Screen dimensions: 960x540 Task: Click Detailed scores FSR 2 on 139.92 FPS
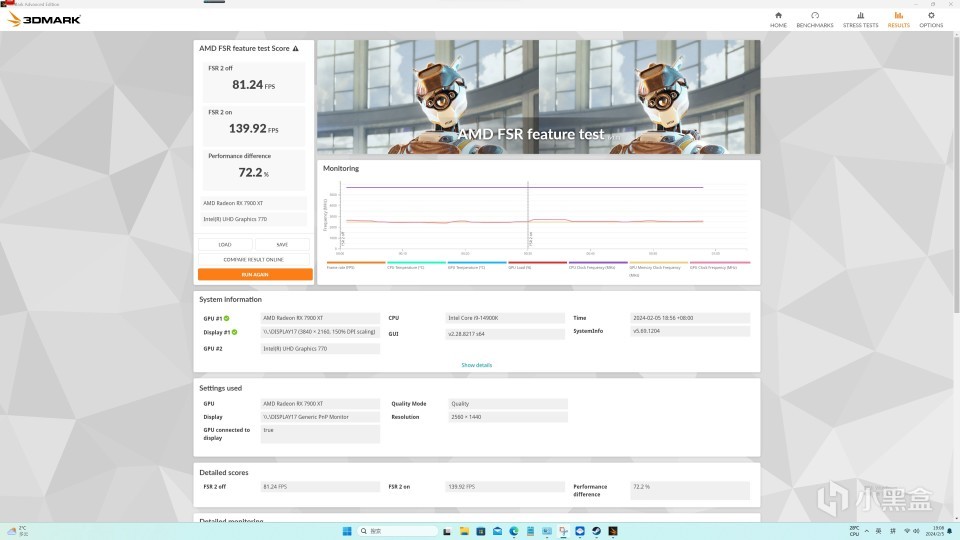tap(505, 487)
